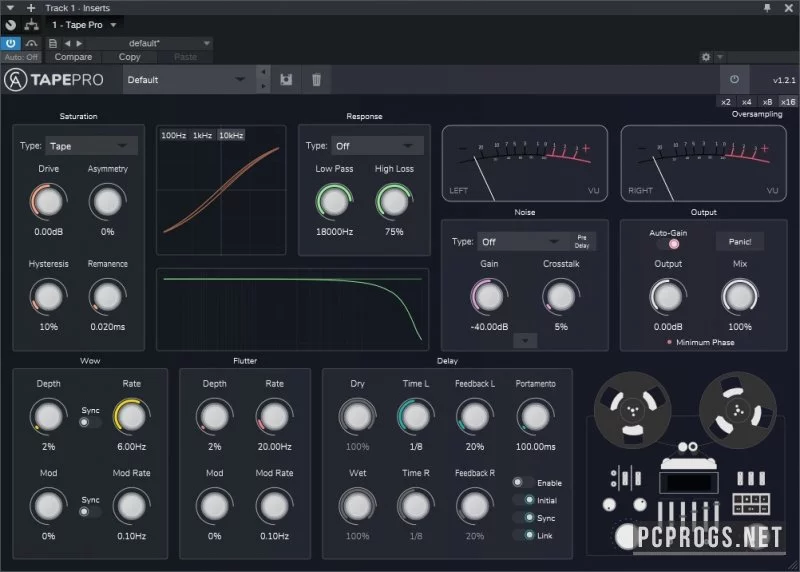Toggle Minimum Phase option
Screen dimensions: 800x572
pos(701,342)
